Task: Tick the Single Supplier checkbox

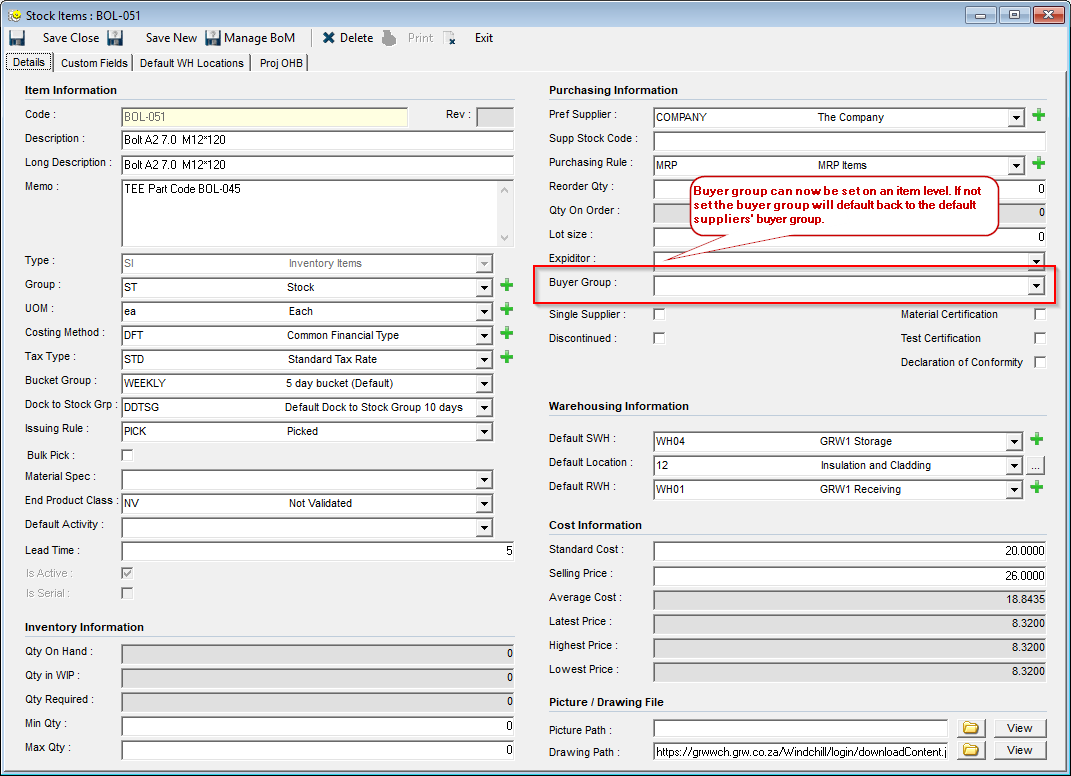Action: [x=659, y=315]
